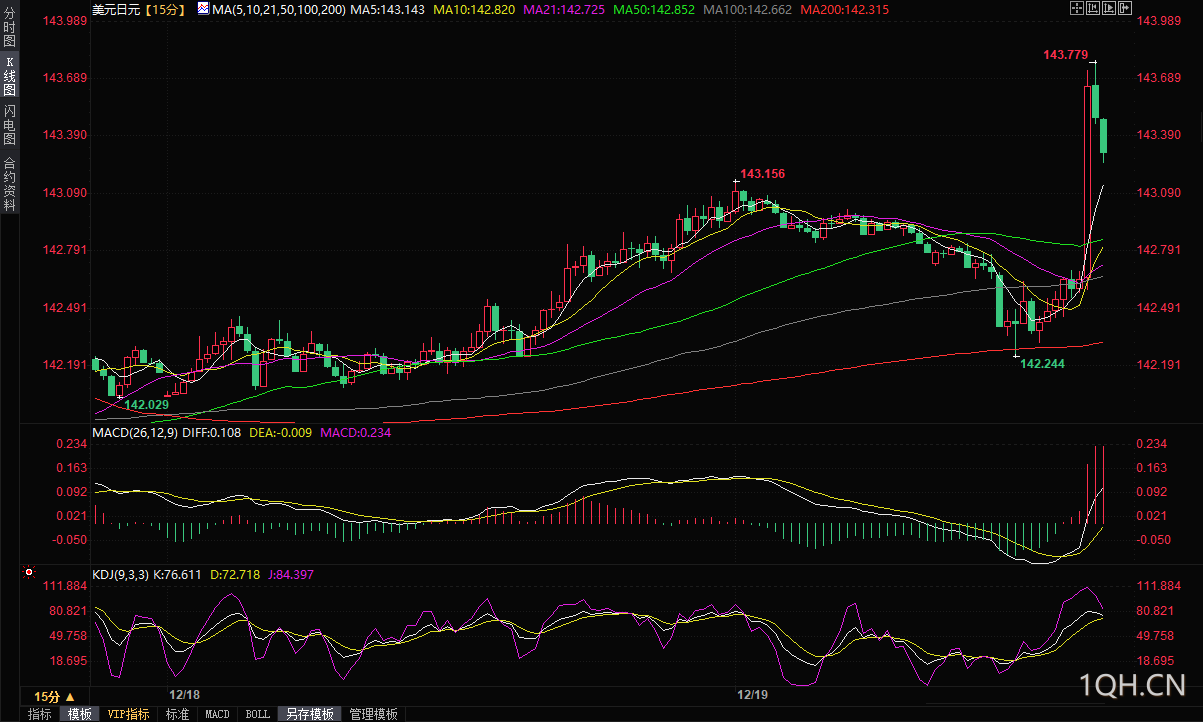Apply the 标准 template
Image resolution: width=1203 pixels, height=722 pixels.
(177, 714)
